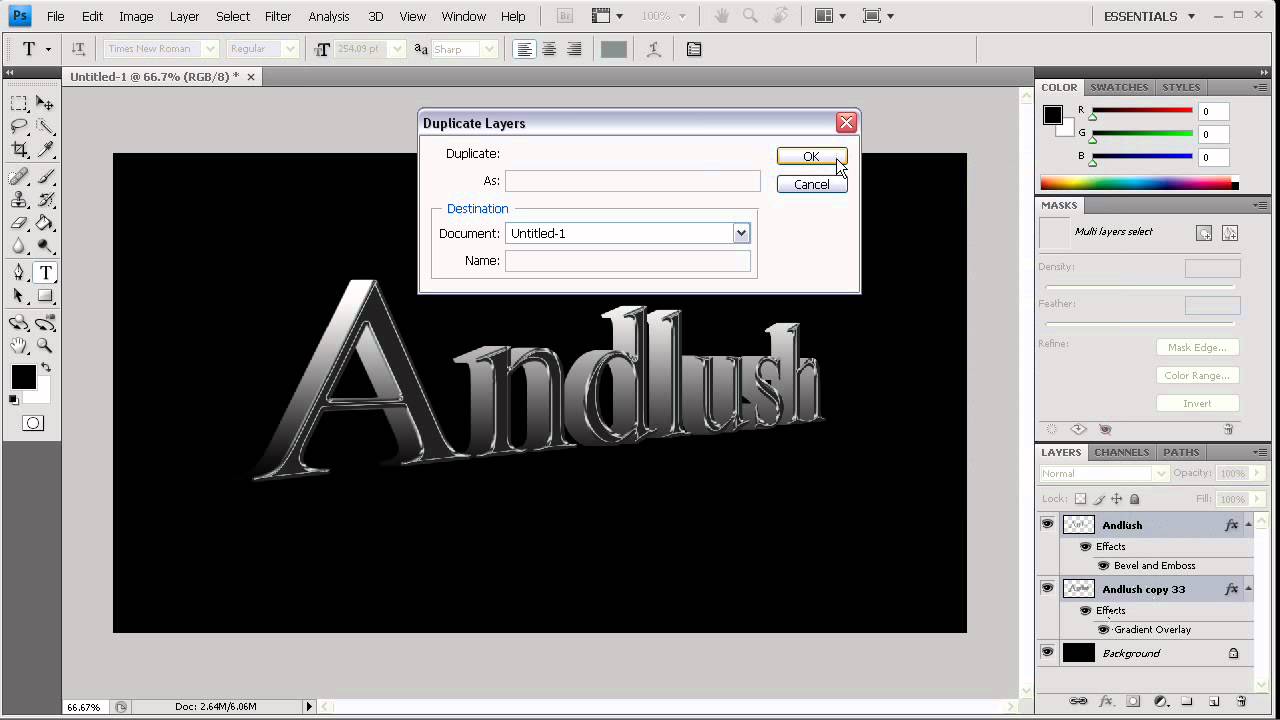1280x720 pixels.
Task: Open the Layer menu
Action: click(x=184, y=16)
